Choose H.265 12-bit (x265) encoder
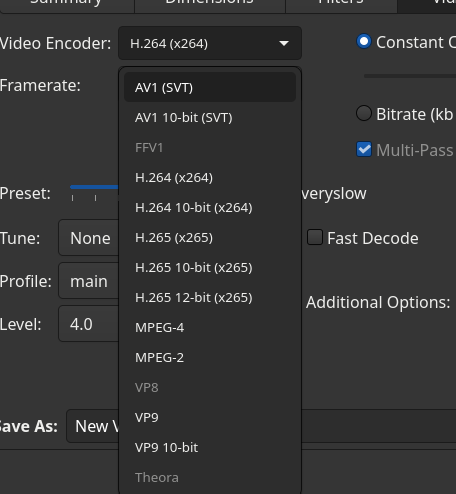 tap(210, 298)
